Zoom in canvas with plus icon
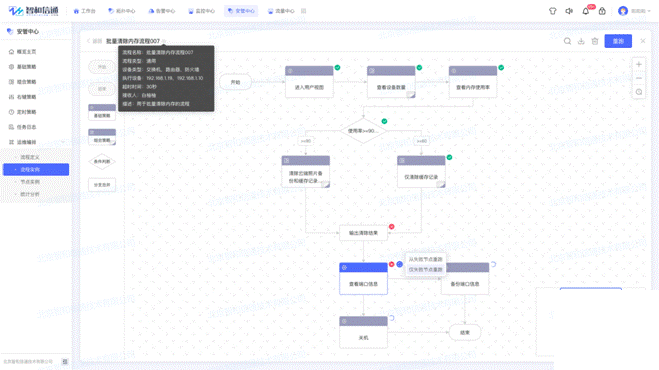 coord(639,64)
